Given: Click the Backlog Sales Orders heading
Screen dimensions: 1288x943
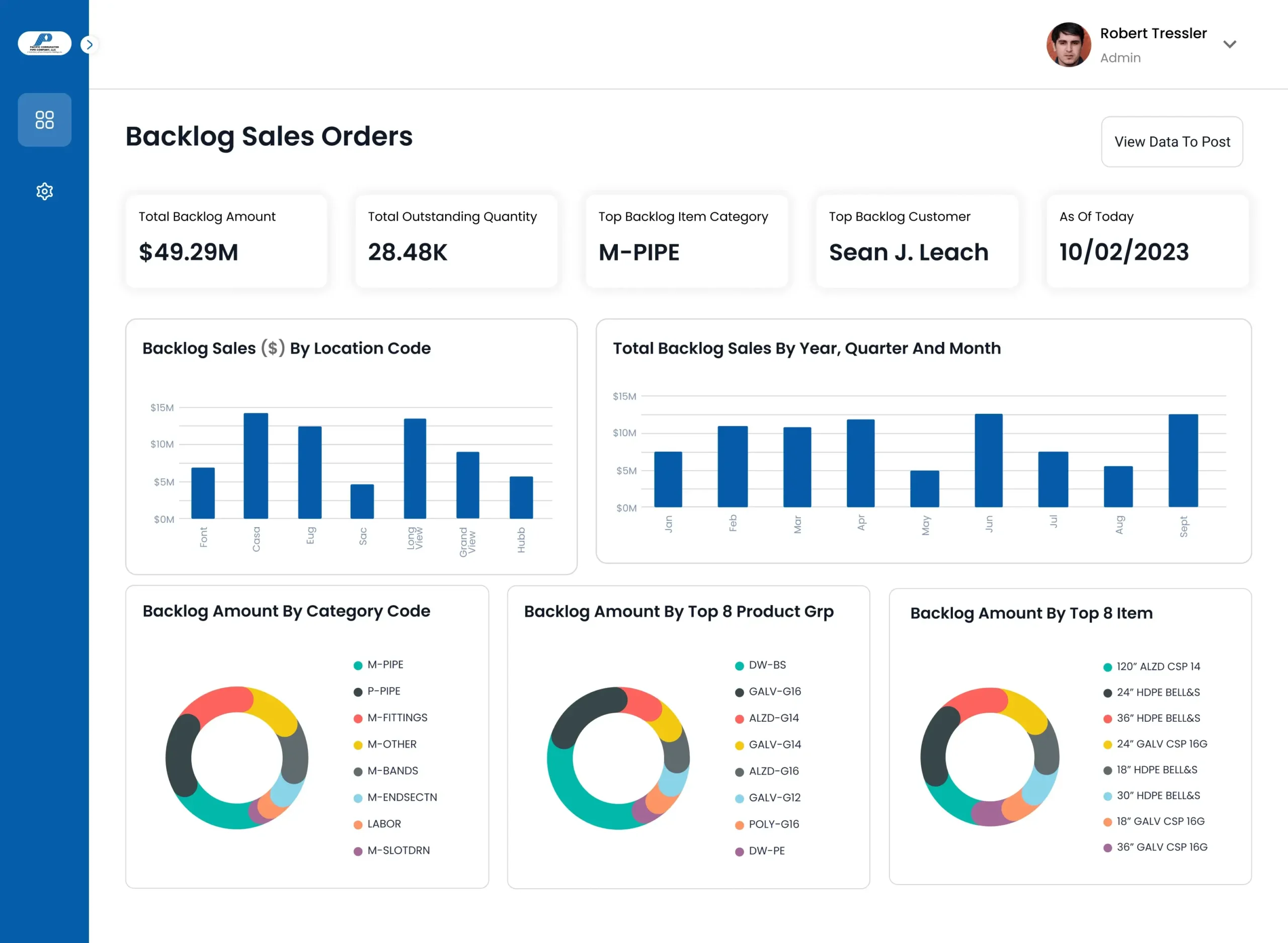Looking at the screenshot, I should (x=269, y=136).
